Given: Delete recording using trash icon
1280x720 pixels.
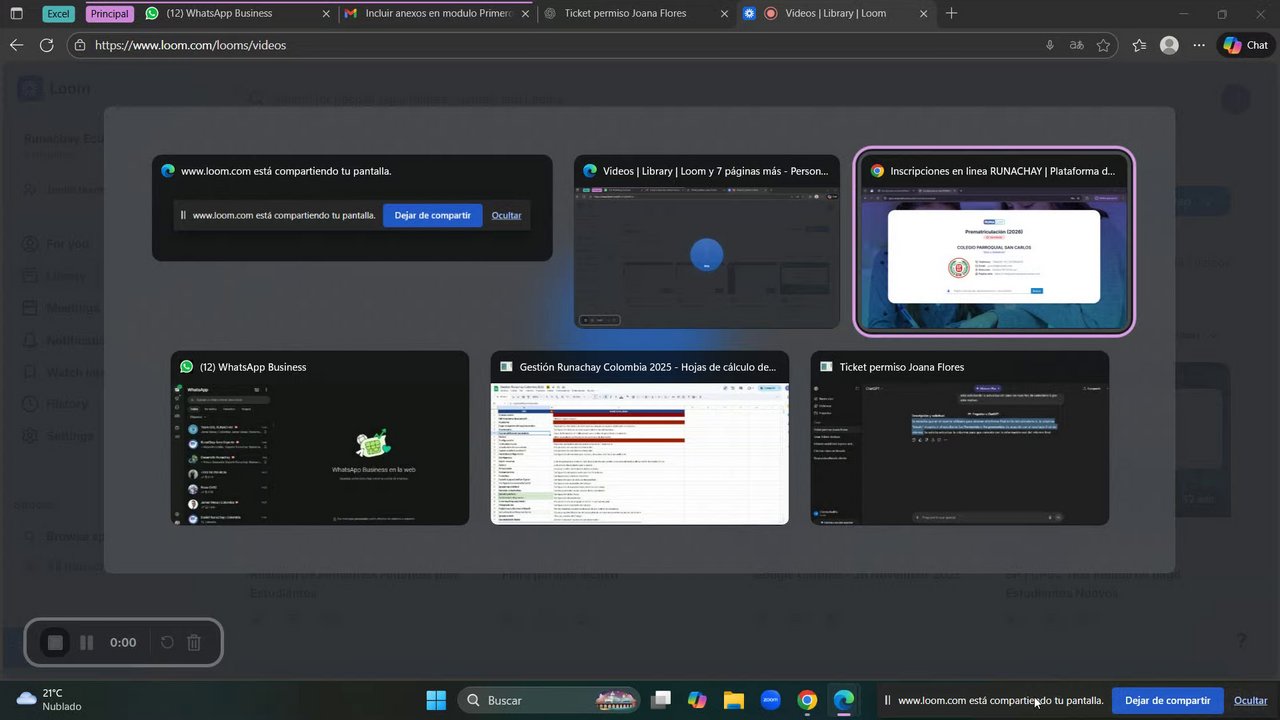Looking at the screenshot, I should 195,643.
